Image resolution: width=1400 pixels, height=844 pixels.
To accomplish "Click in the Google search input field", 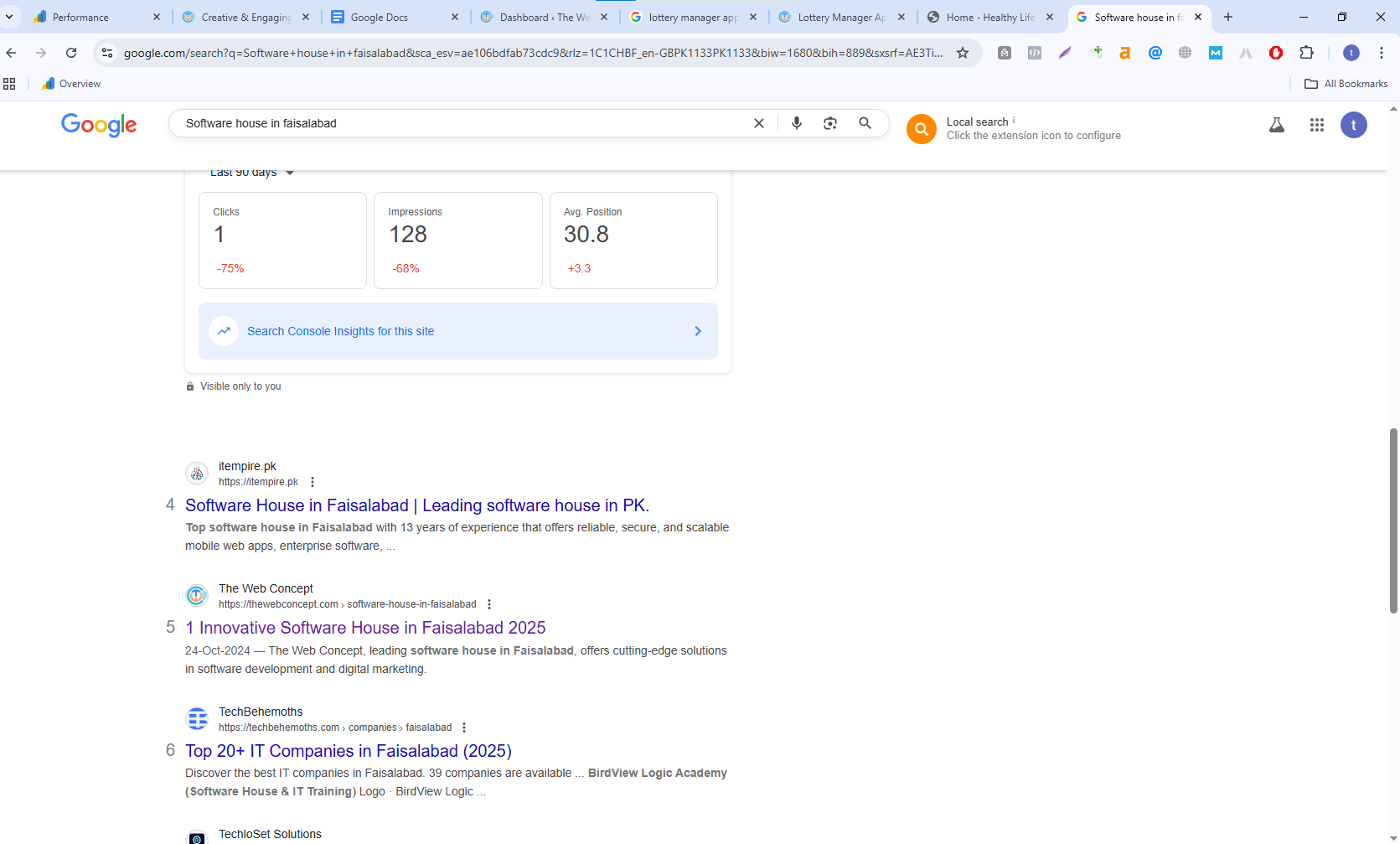I will coord(461,123).
